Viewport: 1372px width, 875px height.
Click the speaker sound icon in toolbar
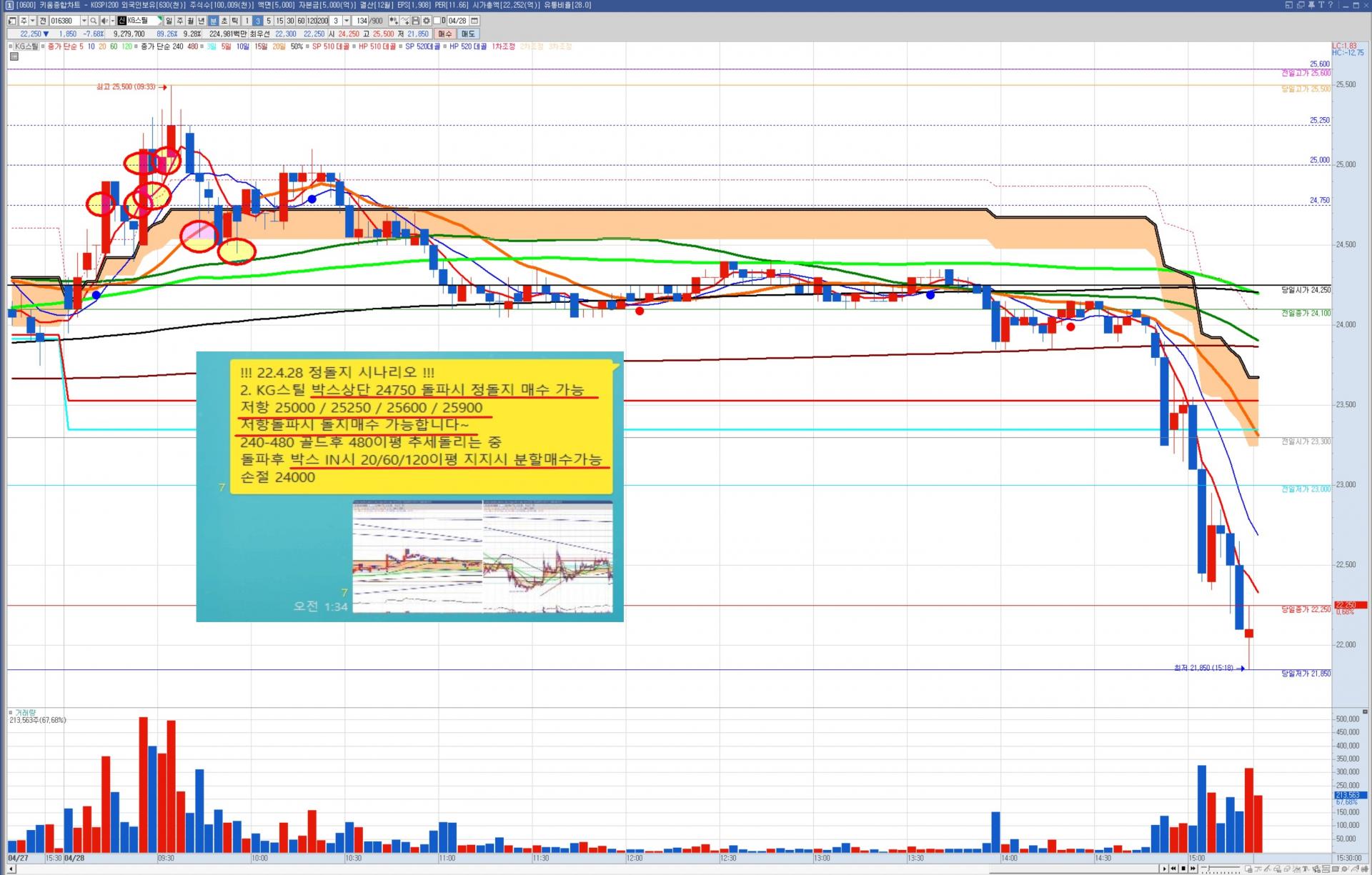coord(104,21)
